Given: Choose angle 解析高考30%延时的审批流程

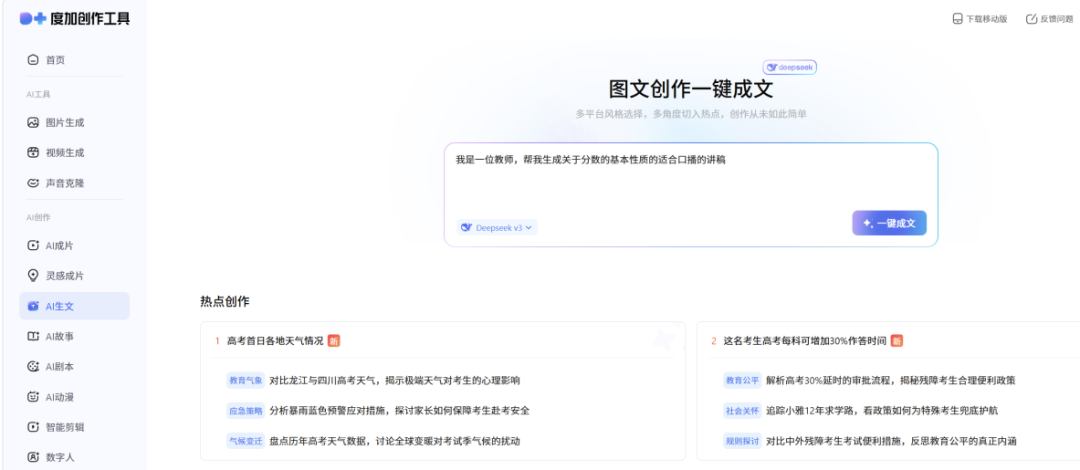Looking at the screenshot, I should pos(891,380).
